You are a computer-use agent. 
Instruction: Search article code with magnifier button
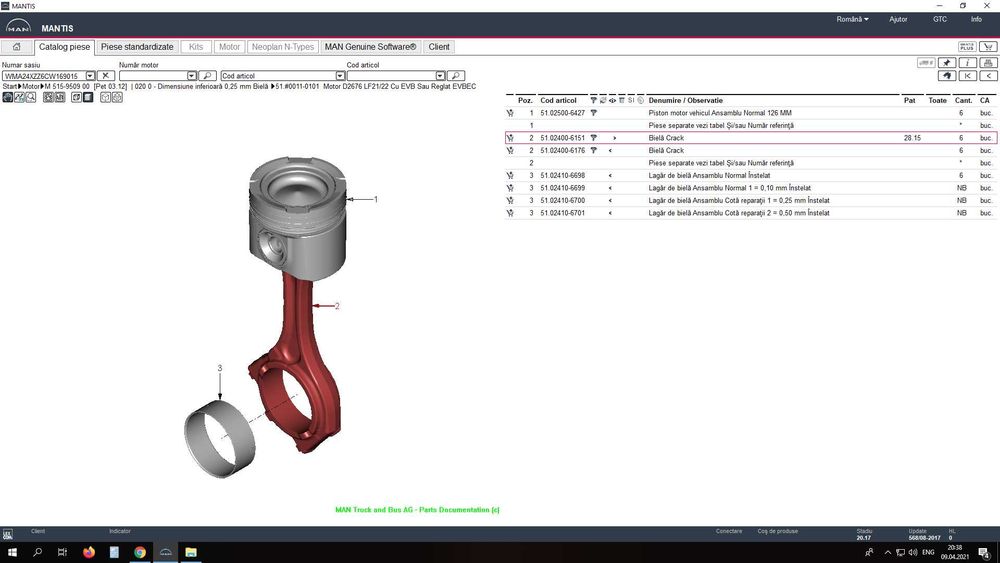[456, 76]
